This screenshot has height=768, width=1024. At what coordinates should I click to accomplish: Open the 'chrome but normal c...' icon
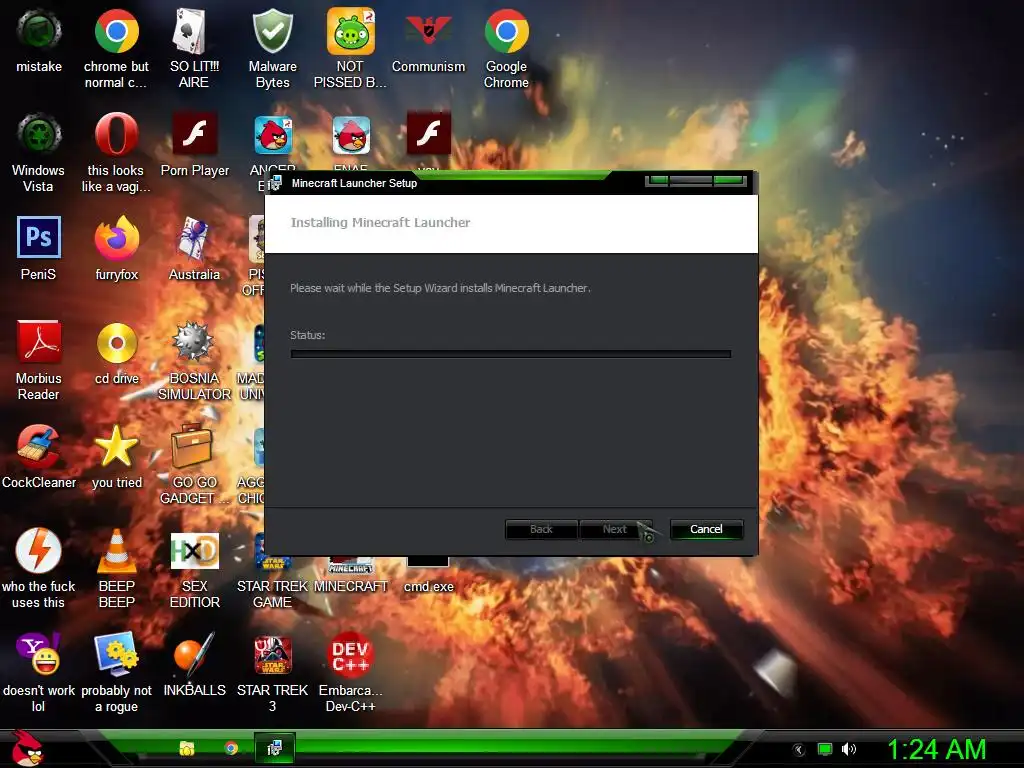[116, 48]
